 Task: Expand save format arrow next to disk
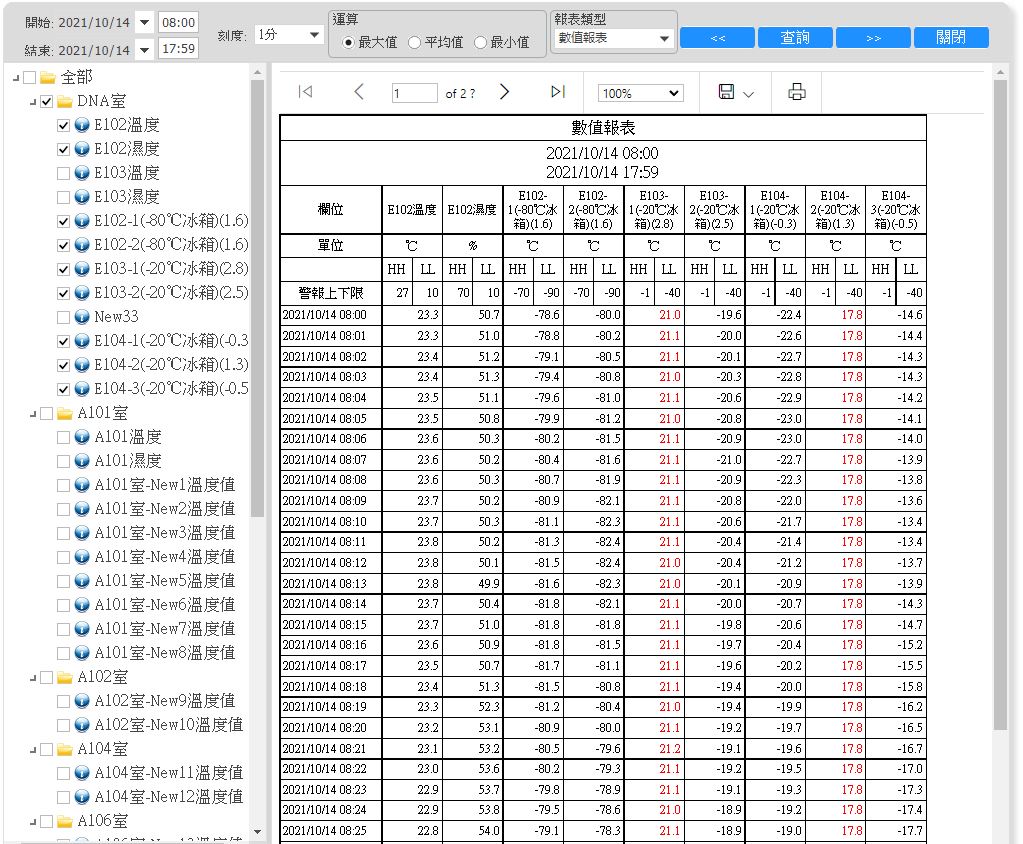[748, 94]
